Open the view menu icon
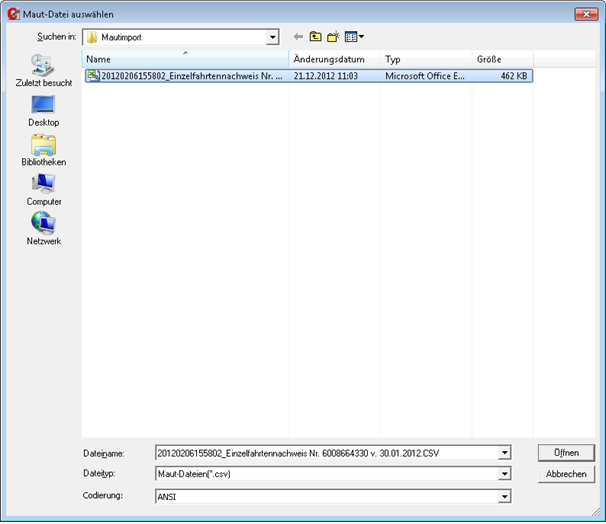Viewport: 606px width, 524px height. click(353, 37)
